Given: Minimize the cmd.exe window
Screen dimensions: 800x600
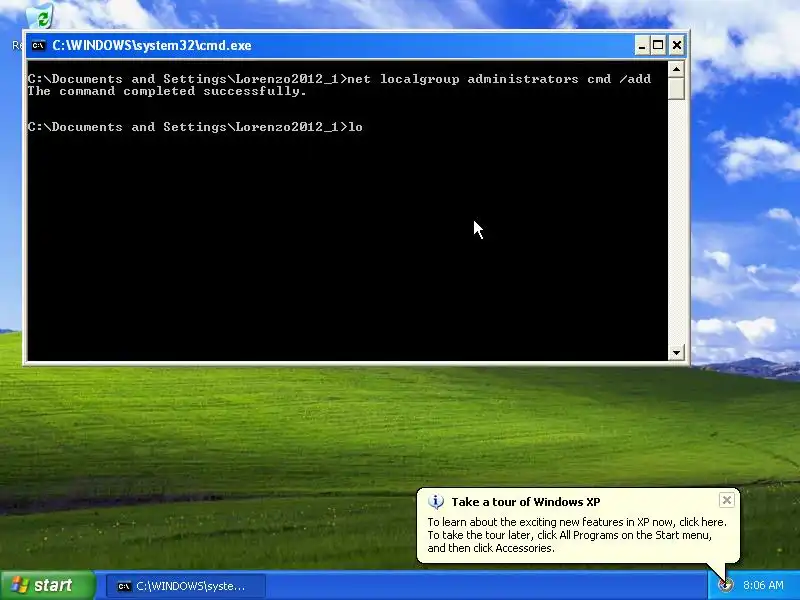Looking at the screenshot, I should coord(642,45).
